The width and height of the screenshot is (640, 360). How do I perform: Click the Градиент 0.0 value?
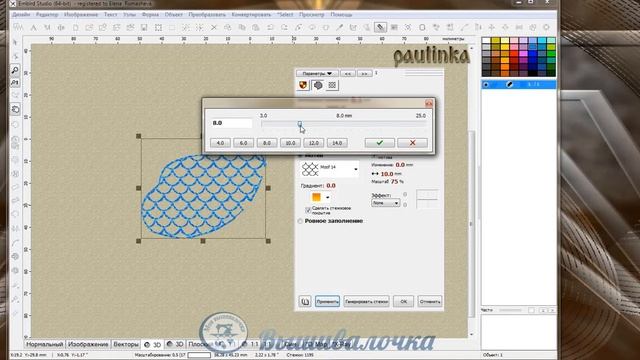click(331, 185)
